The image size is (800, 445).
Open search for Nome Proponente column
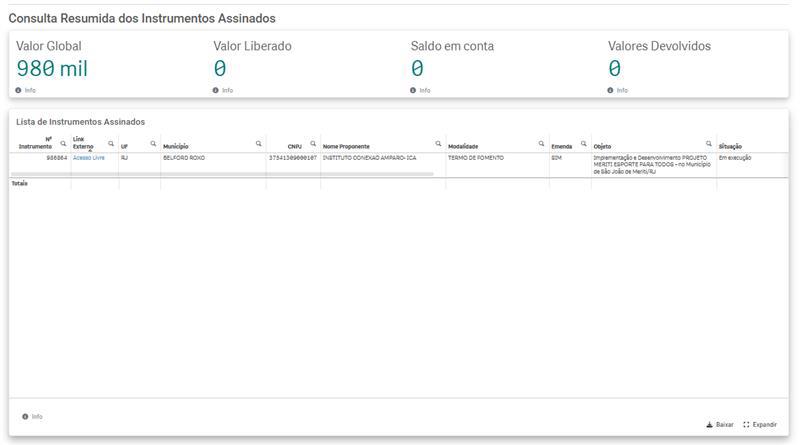click(438, 143)
